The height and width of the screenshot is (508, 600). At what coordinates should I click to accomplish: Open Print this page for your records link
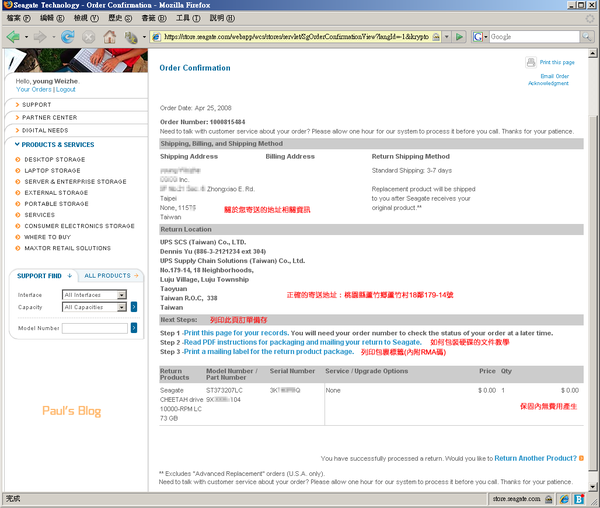236,333
